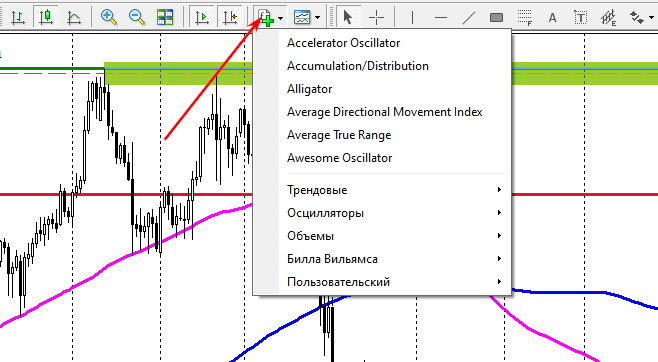
Task: Open the chart templates icon
Action: point(302,17)
